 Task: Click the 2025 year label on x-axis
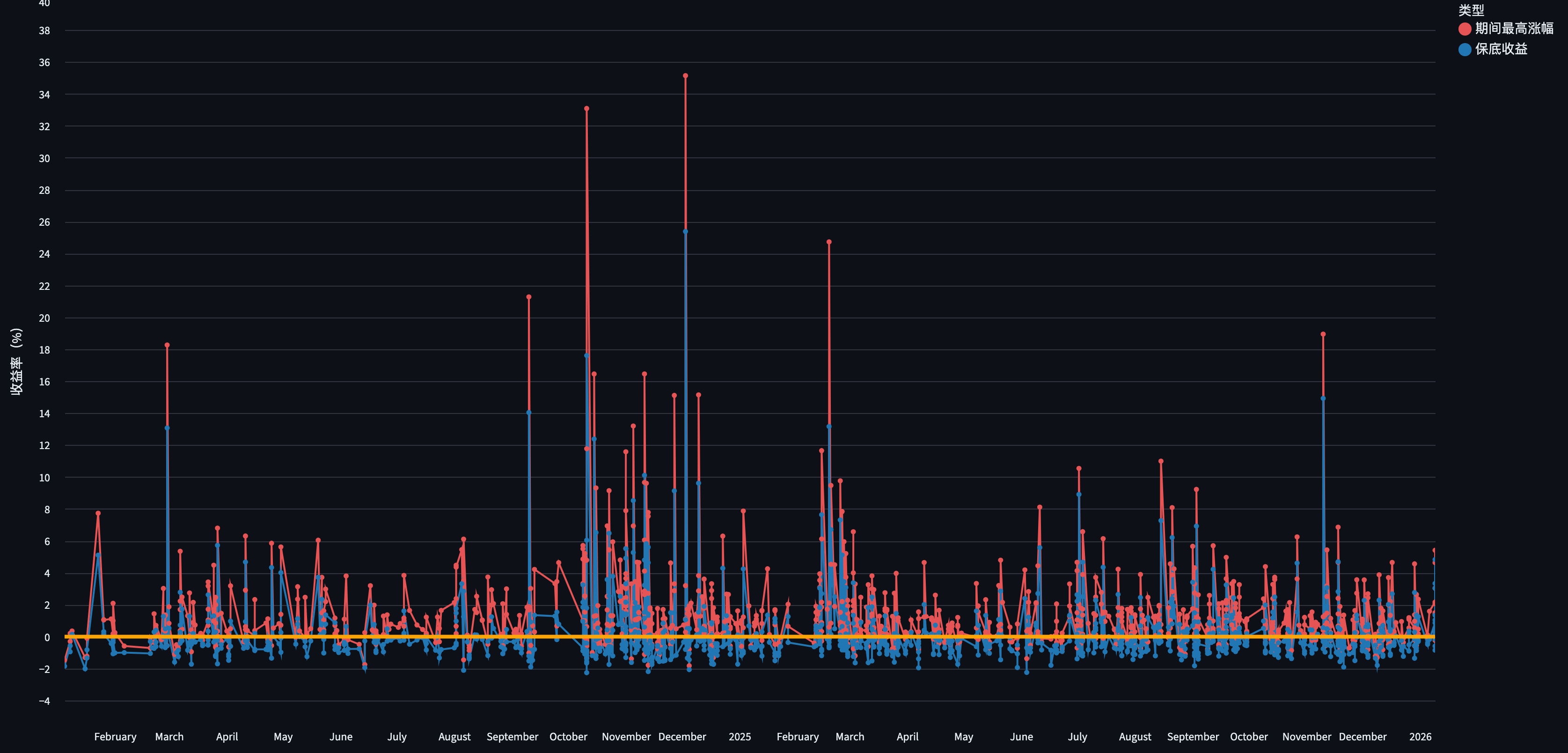pos(740,737)
